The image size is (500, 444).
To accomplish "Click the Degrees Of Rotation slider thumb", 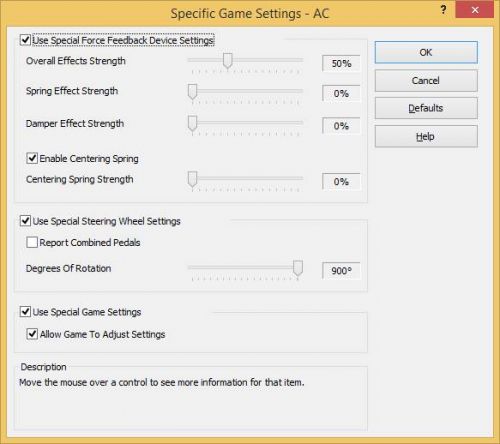I will 298,268.
